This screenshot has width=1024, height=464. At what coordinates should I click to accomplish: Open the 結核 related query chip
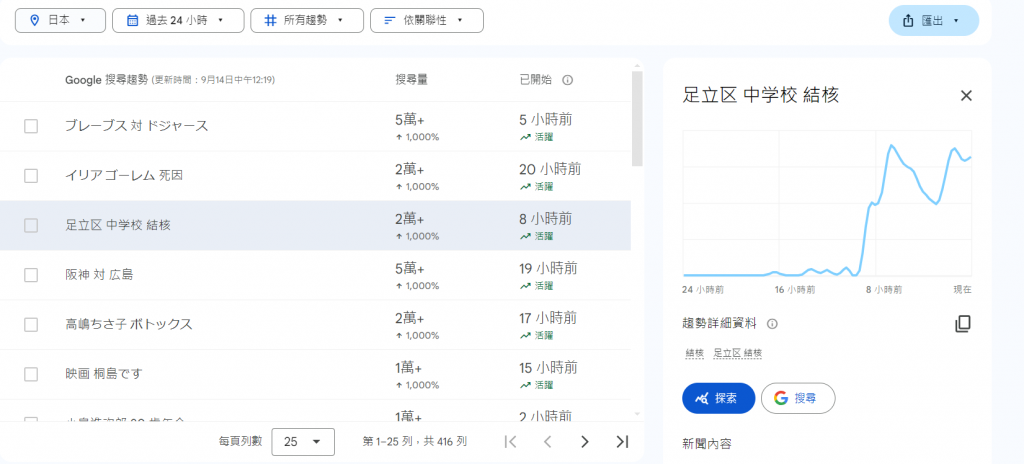695,353
